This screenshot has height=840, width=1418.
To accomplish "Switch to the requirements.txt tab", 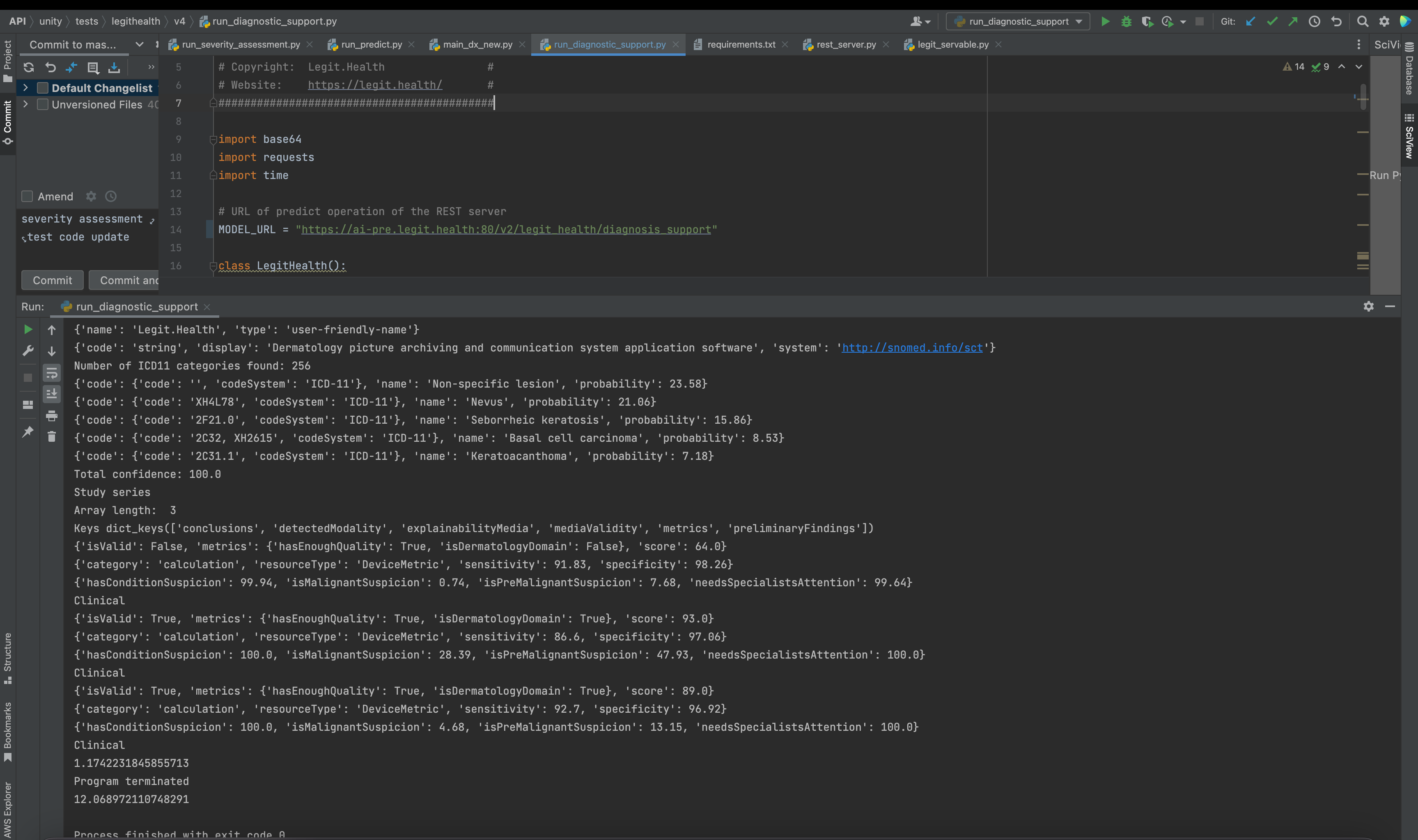I will tap(741, 45).
